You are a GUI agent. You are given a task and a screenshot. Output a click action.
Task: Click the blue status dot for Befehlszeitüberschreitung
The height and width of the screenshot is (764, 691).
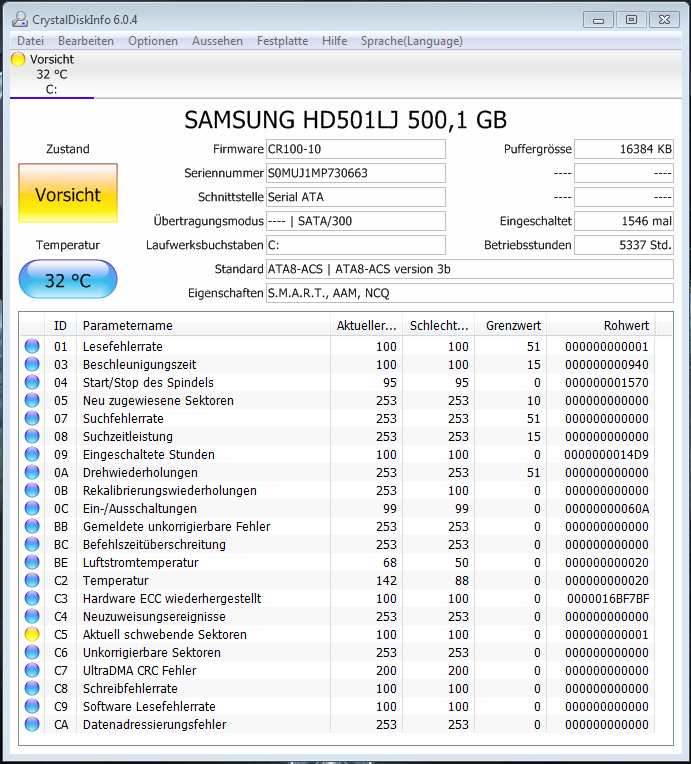32,544
